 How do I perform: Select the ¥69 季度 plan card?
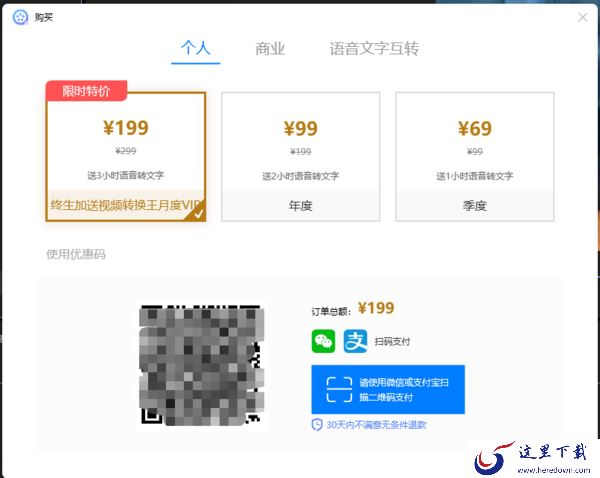click(x=475, y=157)
